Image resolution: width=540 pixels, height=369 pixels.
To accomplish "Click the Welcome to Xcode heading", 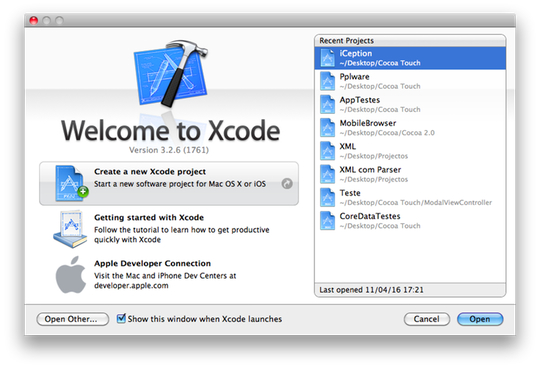I will tap(170, 131).
